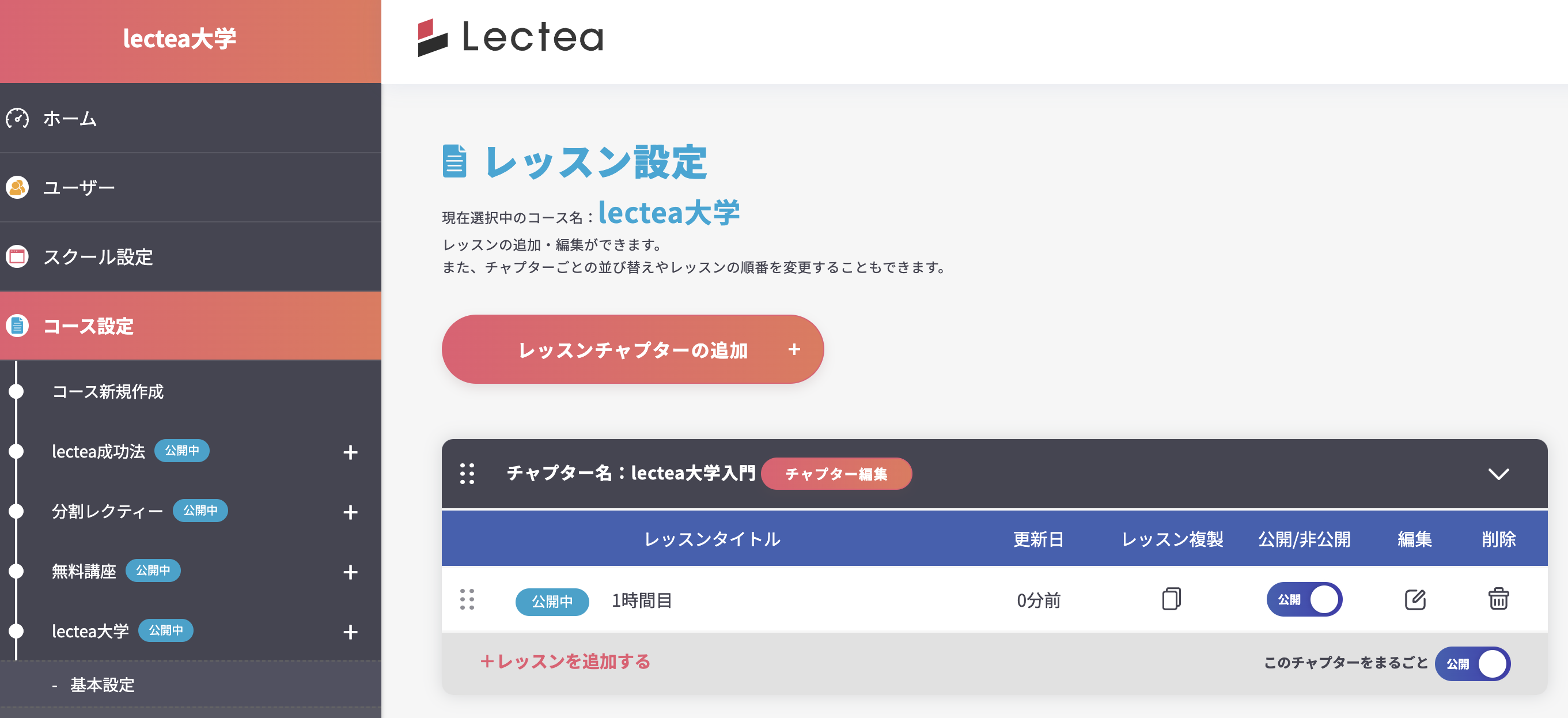Click the レッスンチャプターの追加 button

point(633,349)
